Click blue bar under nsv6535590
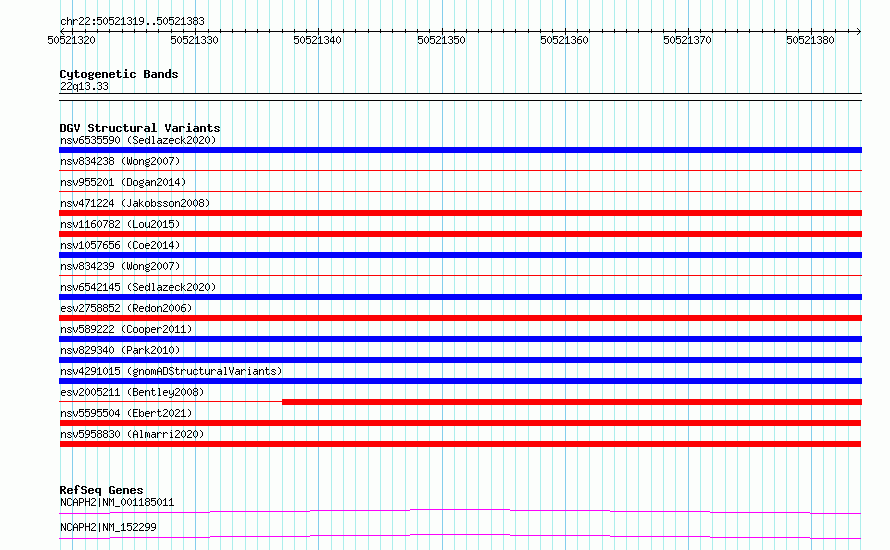 [x=460, y=150]
